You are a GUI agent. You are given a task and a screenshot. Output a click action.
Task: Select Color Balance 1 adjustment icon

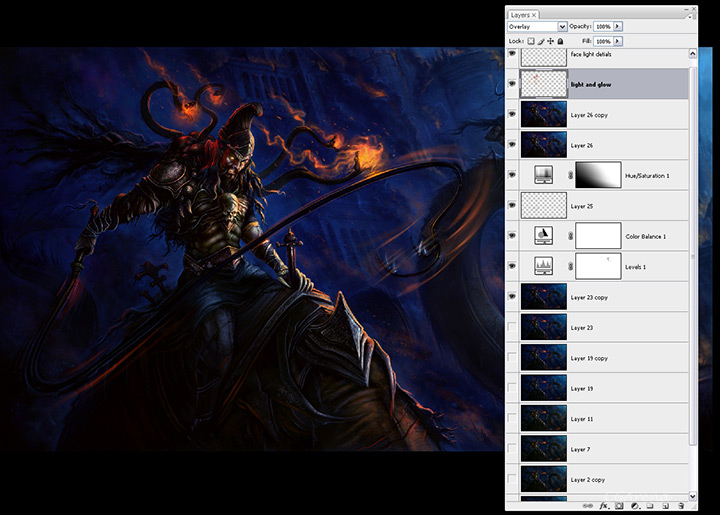[543, 236]
